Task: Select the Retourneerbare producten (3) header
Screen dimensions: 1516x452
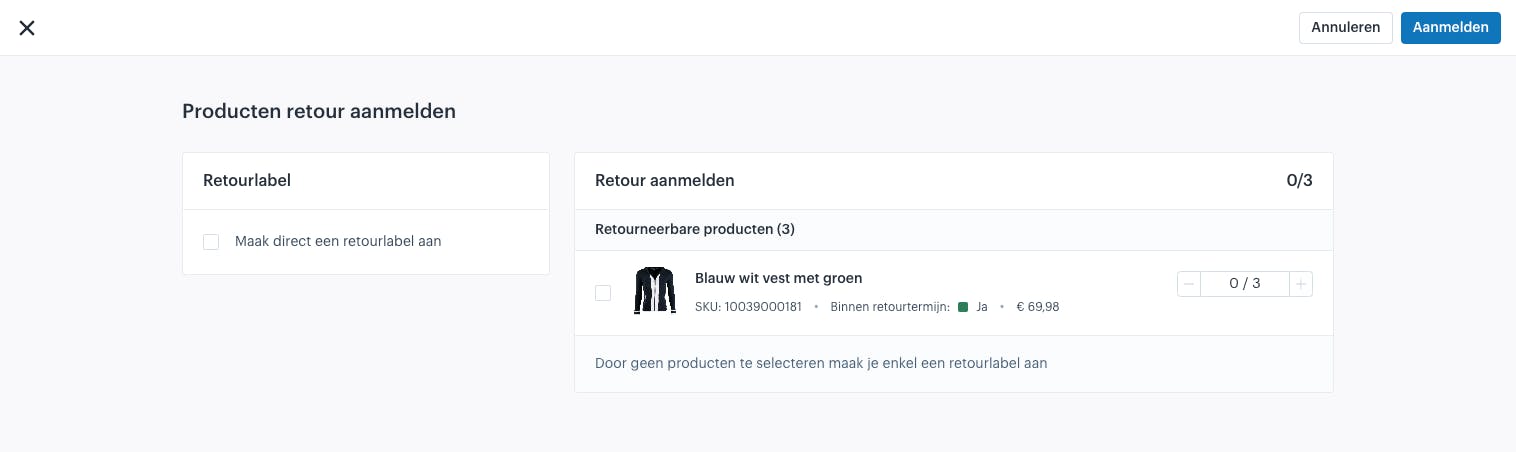Action: (695, 230)
